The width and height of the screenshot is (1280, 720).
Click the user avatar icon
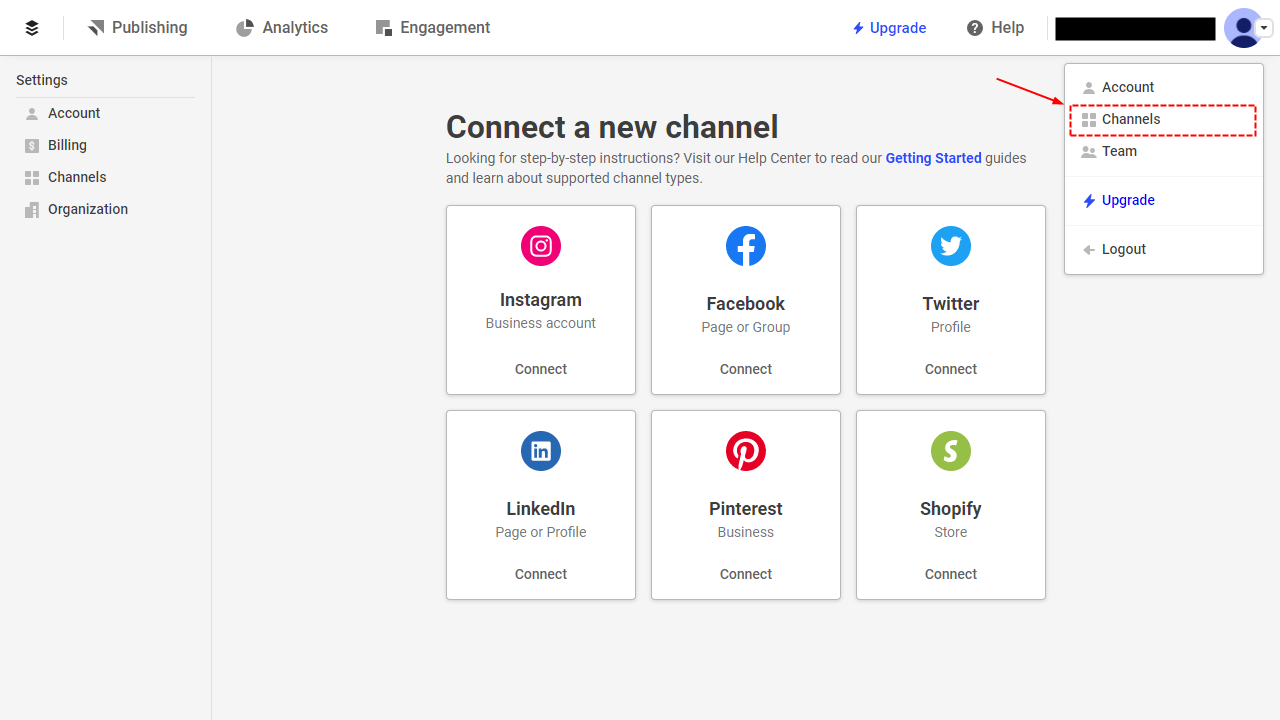[x=1243, y=28]
